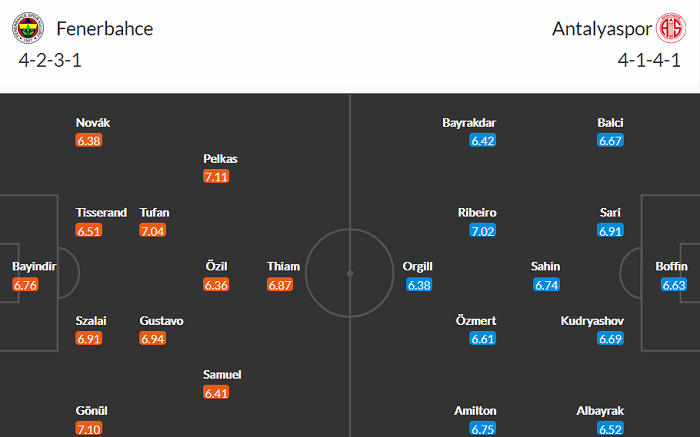
Task: Click Balci's 6.67 rating badge
Action: point(611,141)
